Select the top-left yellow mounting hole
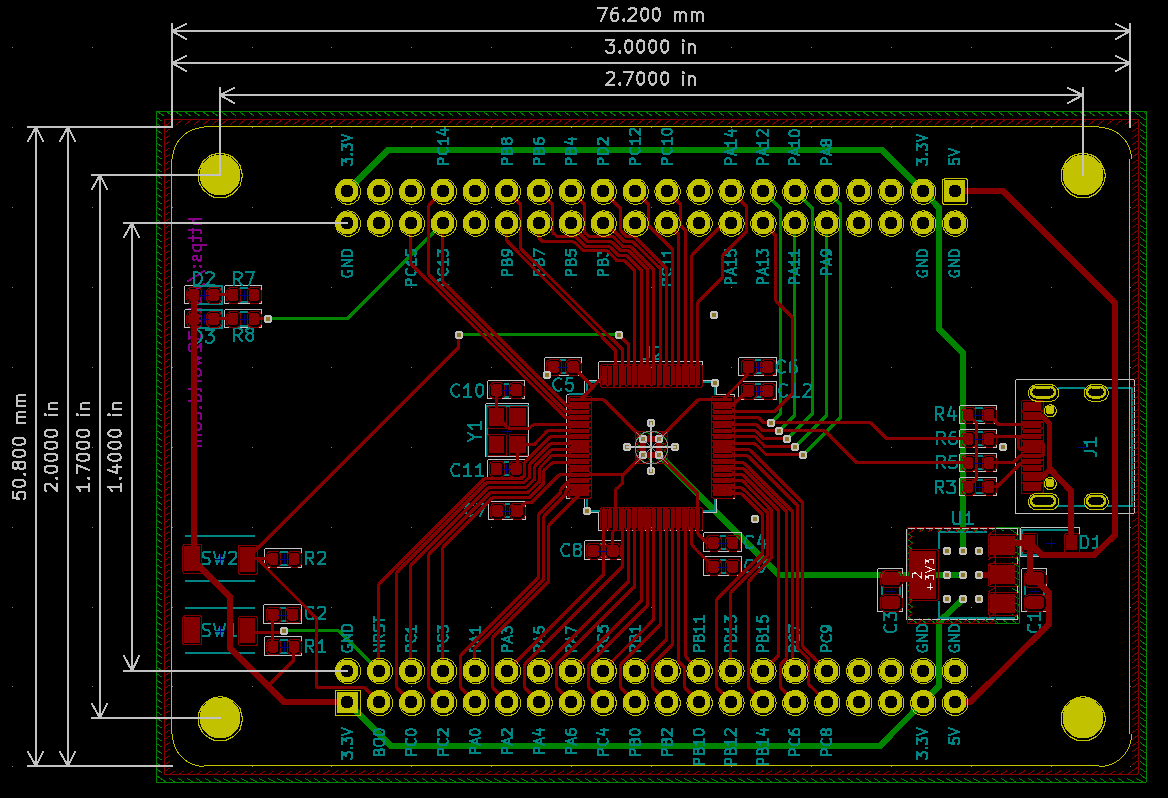Screen dimensions: 1168x798 click(220, 176)
